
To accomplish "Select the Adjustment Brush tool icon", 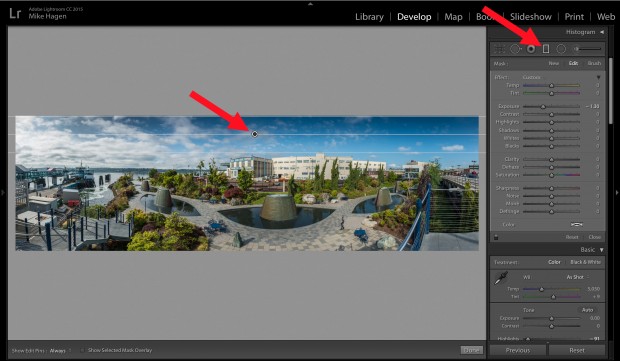I will tap(588, 49).
